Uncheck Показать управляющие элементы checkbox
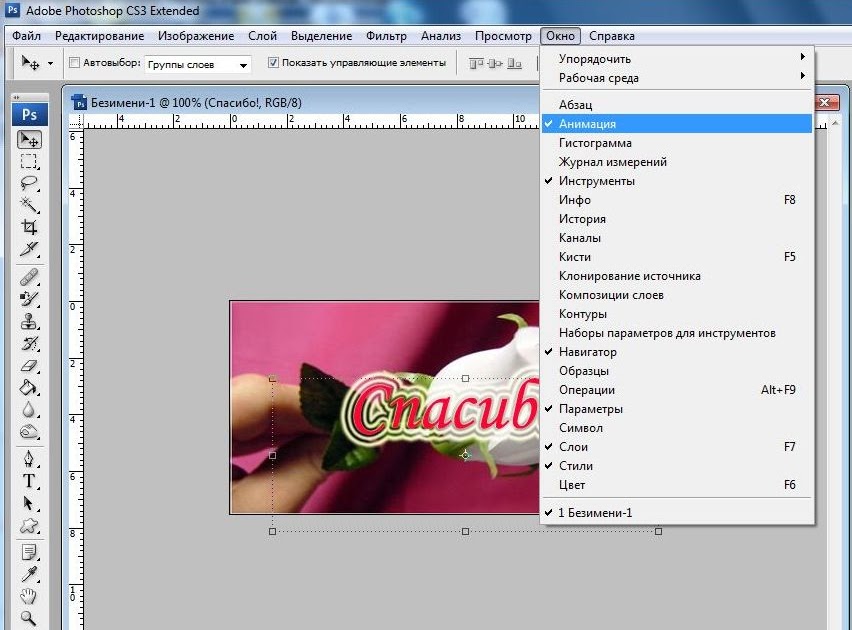Image resolution: width=852 pixels, height=630 pixels. point(273,63)
